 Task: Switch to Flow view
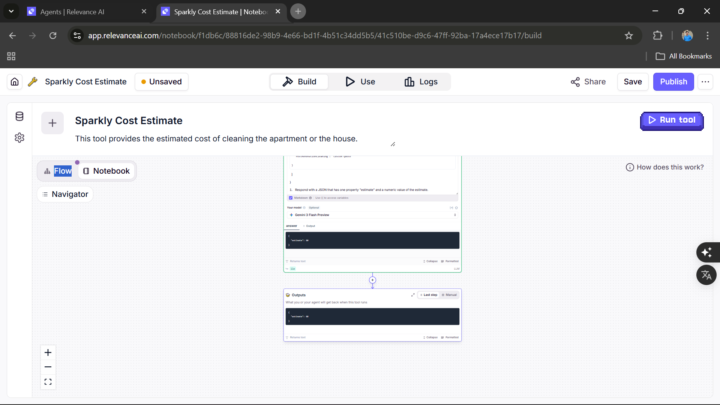tap(58, 171)
